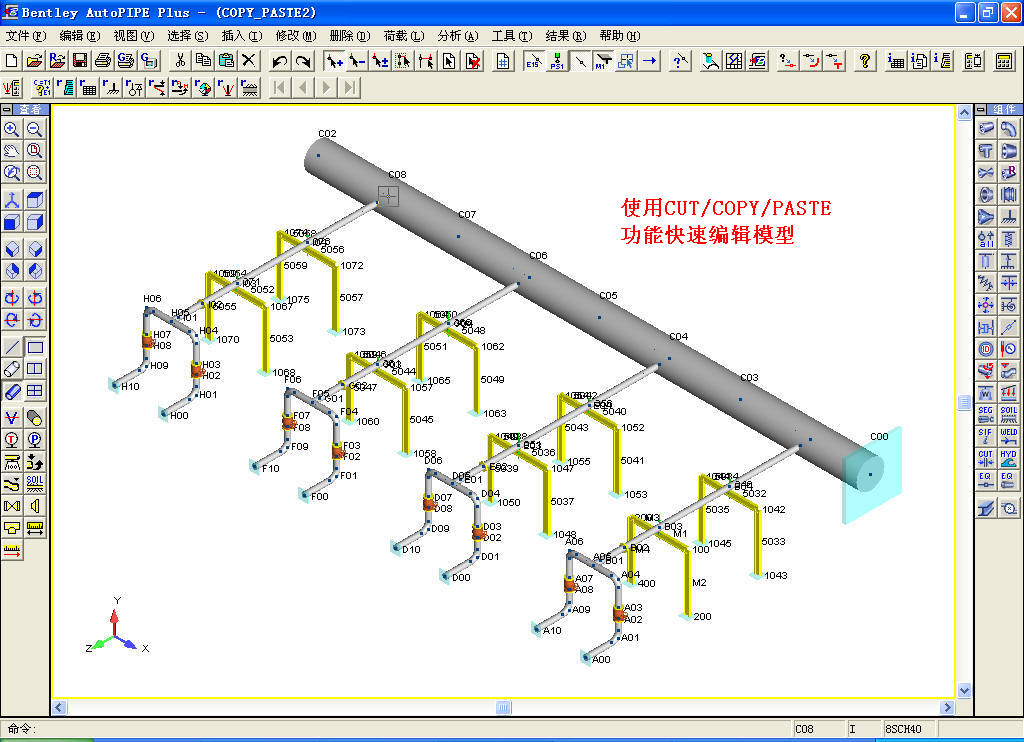1024x742 pixels.
Task: Click the yellow question mark help icon
Action: 865,61
